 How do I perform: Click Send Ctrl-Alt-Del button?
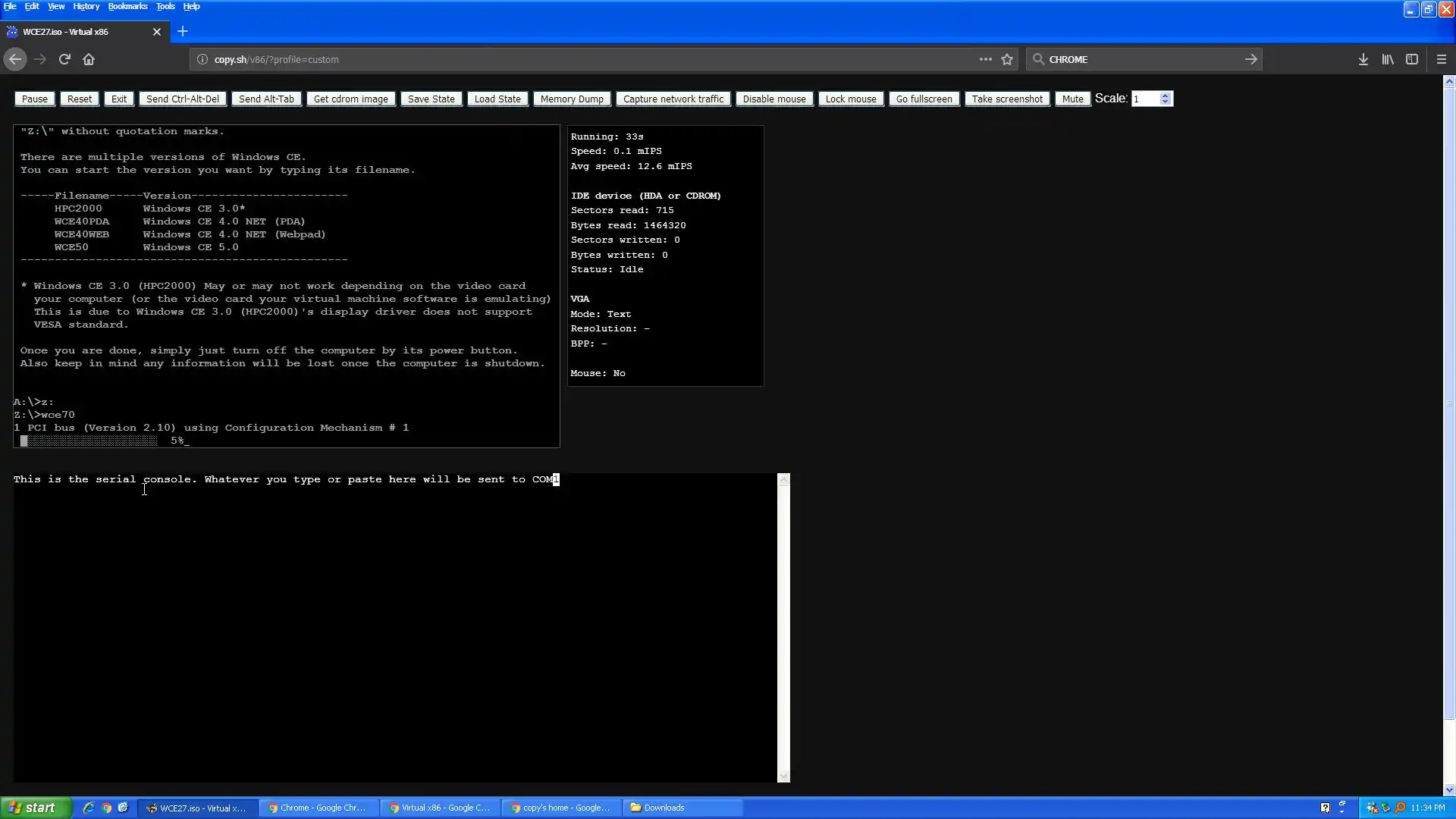point(182,99)
